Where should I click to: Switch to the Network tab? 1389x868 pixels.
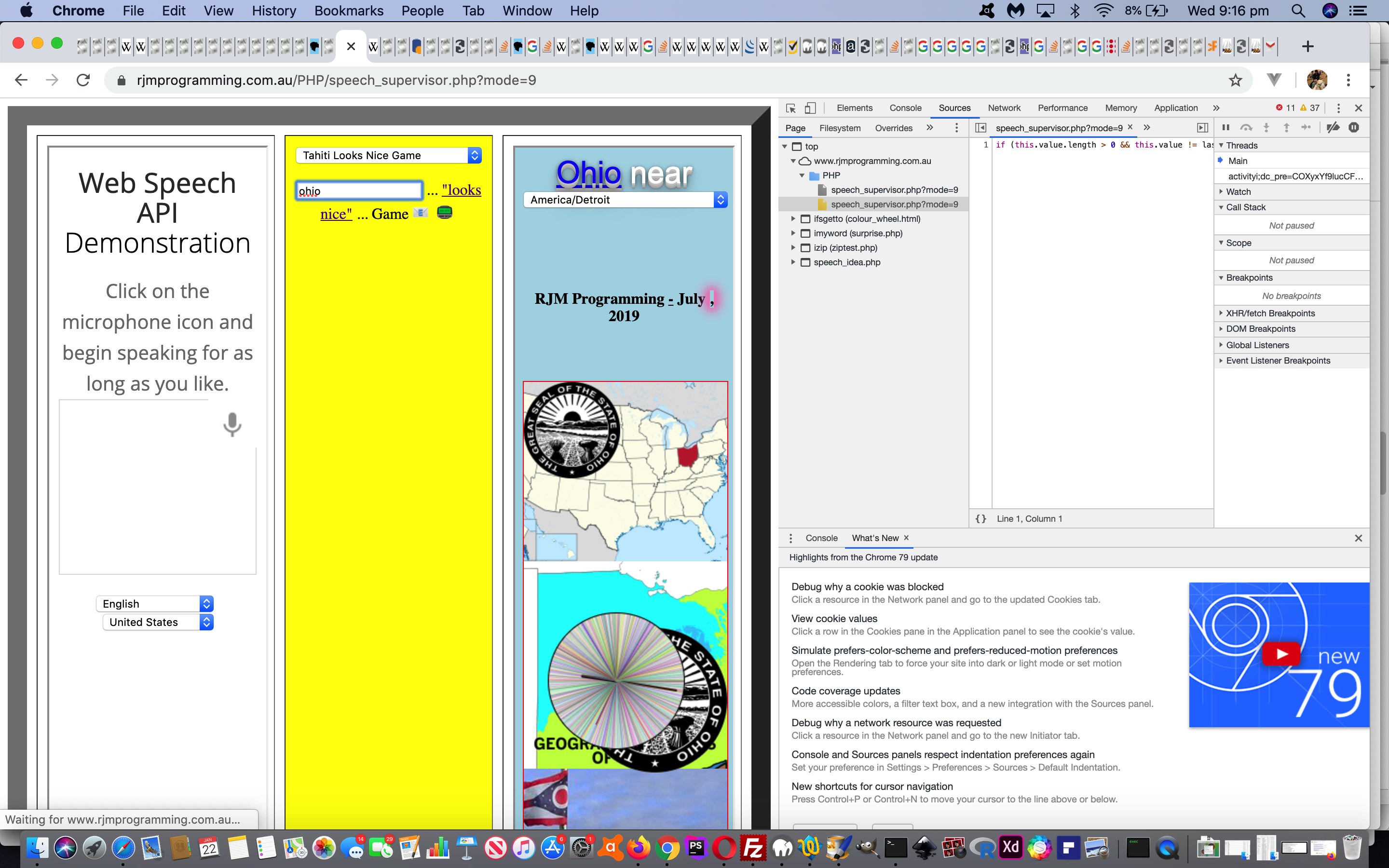tap(1003, 108)
